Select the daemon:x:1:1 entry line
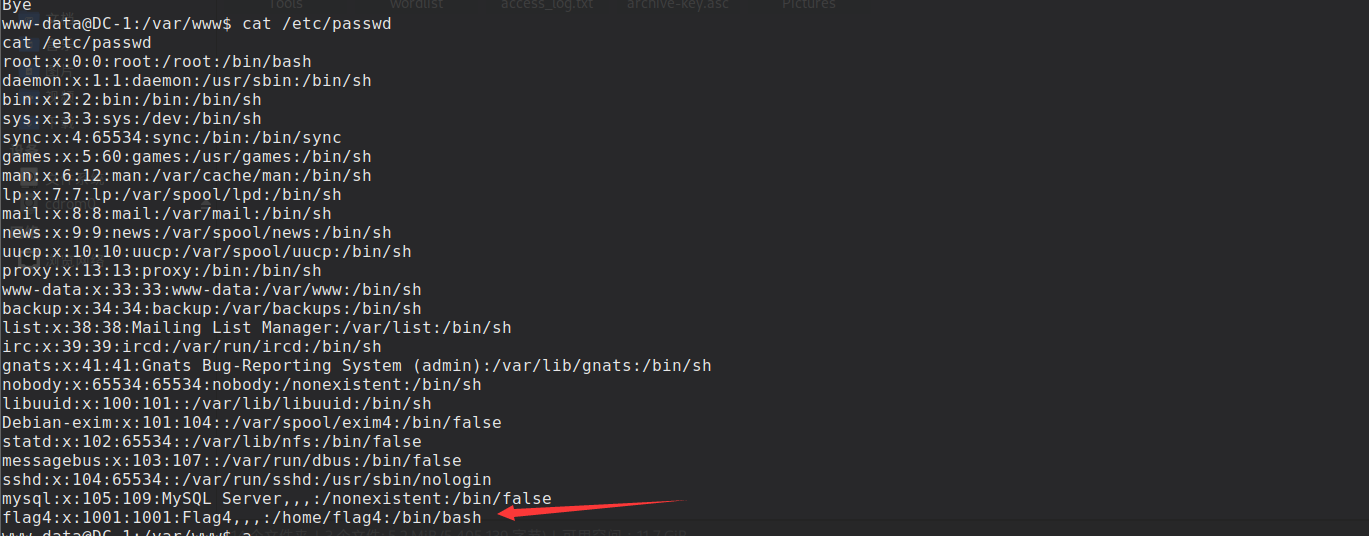Screen dimensions: 1369x536 pos(187,80)
